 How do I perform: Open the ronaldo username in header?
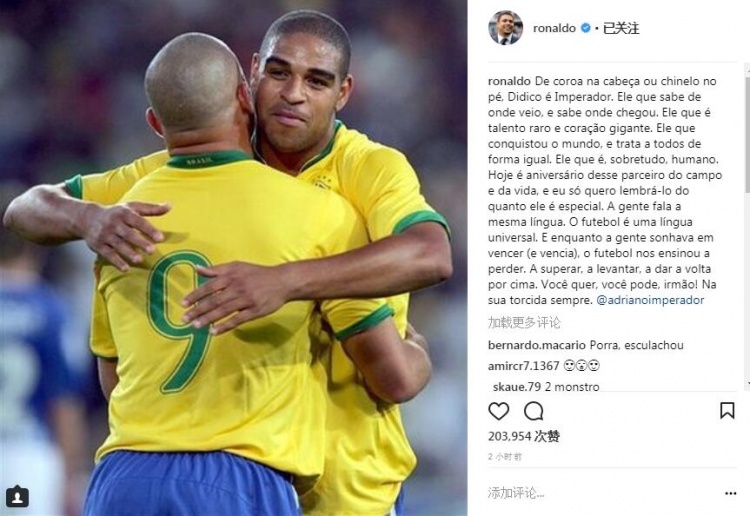[554, 28]
